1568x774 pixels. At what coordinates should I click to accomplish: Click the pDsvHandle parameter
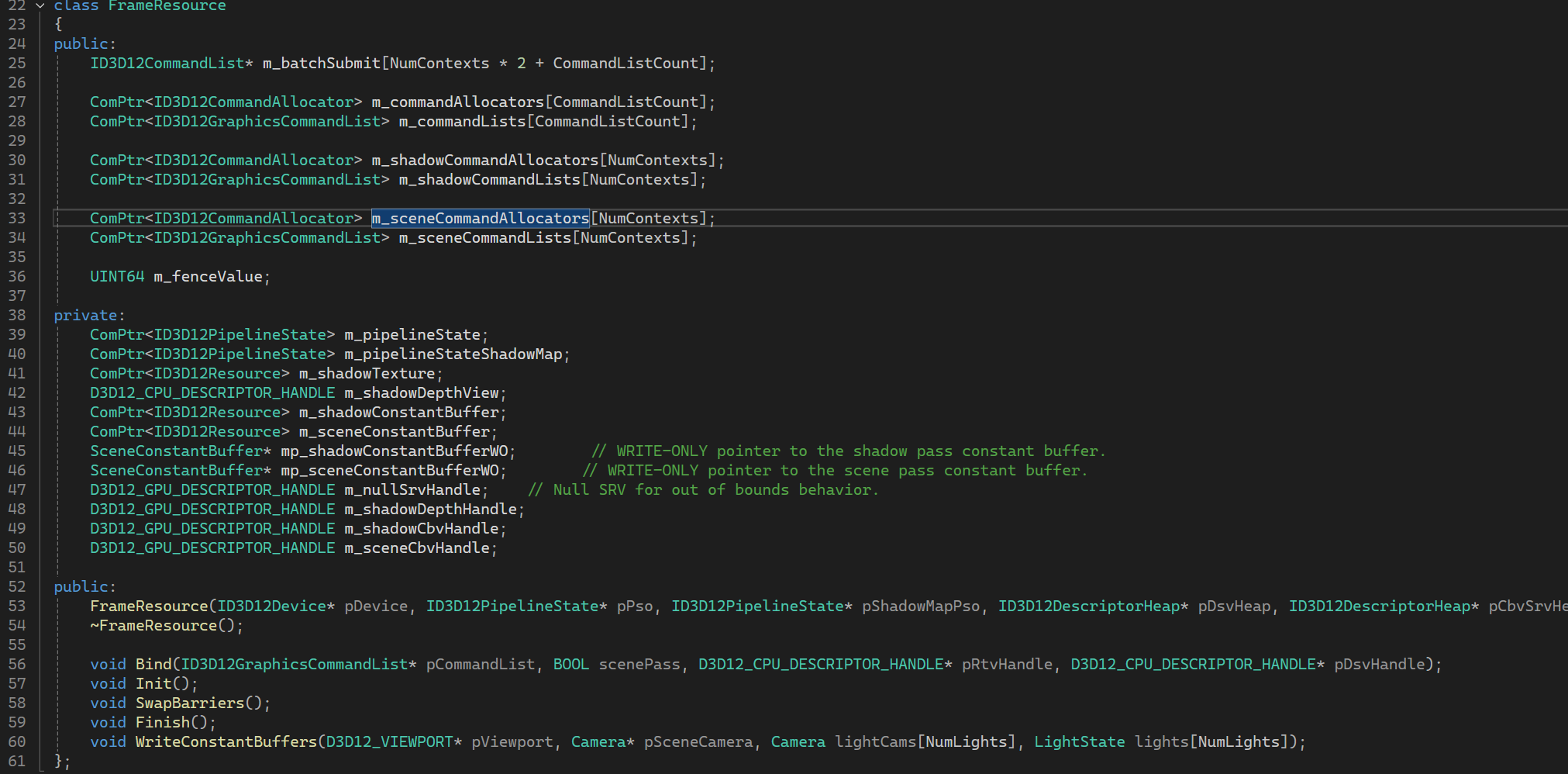tap(1379, 664)
